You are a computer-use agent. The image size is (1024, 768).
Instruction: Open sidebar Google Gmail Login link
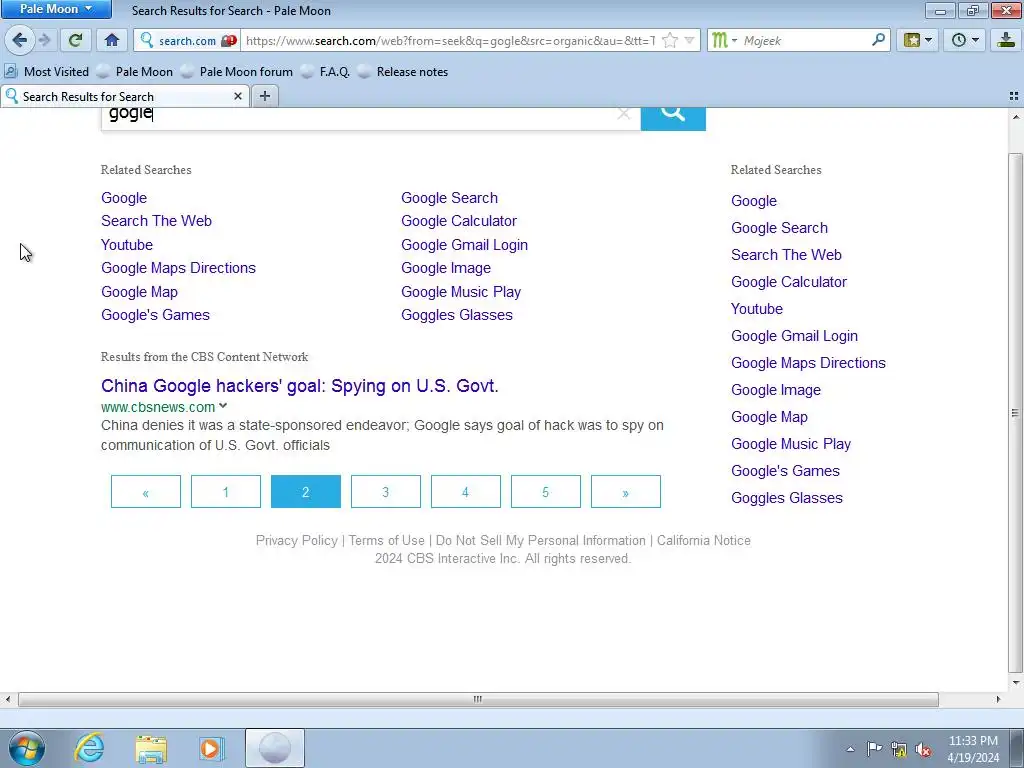(794, 336)
